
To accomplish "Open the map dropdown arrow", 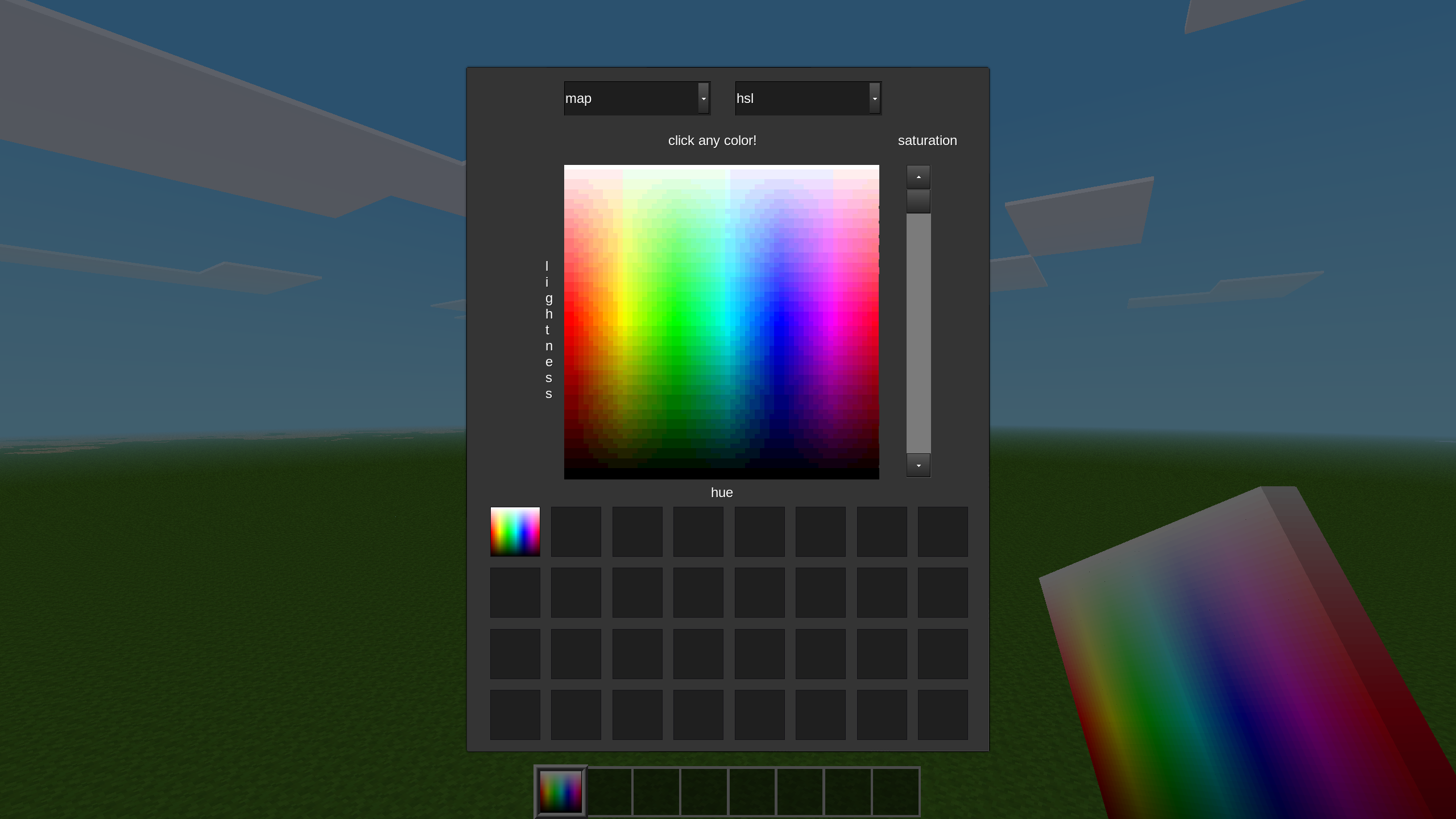I will [x=704, y=98].
